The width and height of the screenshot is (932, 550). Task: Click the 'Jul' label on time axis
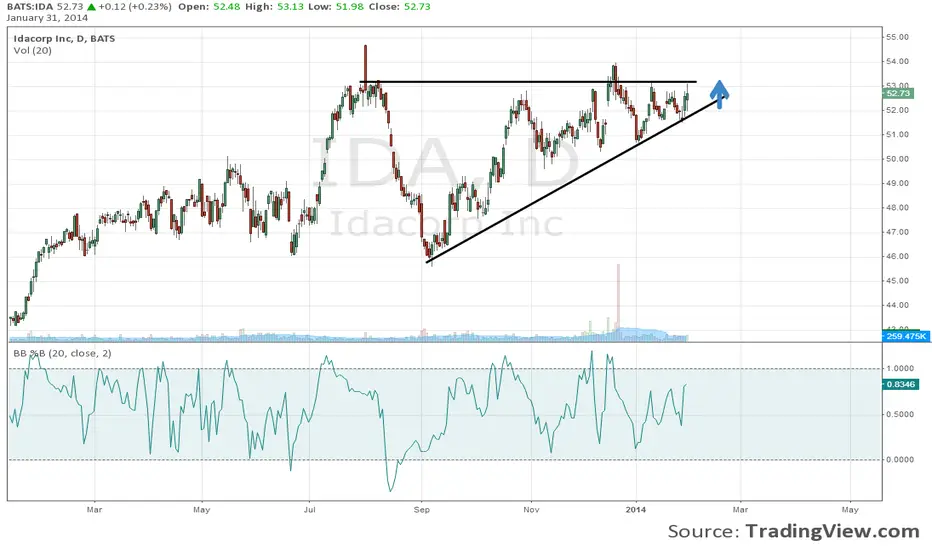click(x=309, y=510)
